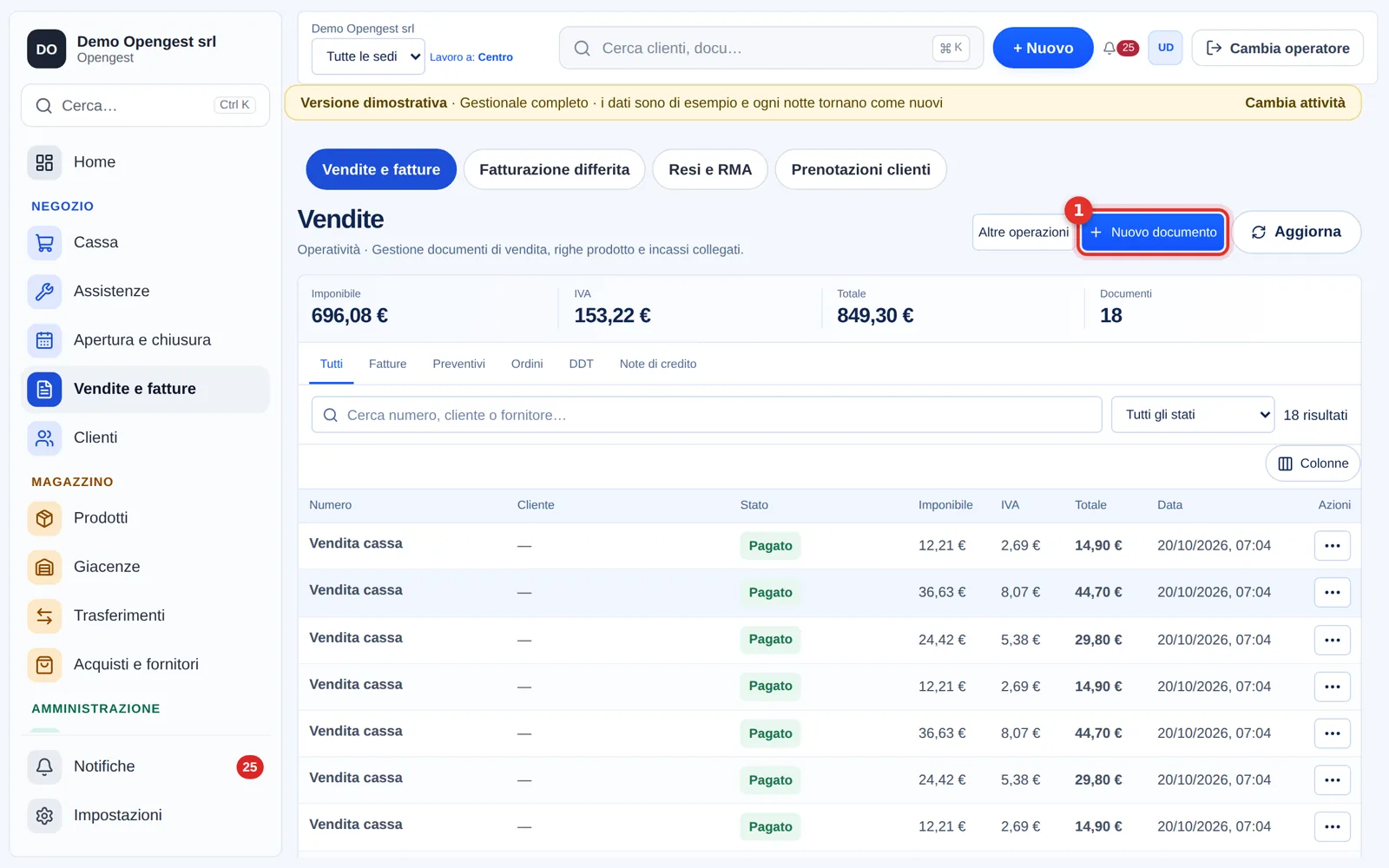This screenshot has width=1389, height=868.
Task: Click the UD user avatar
Action: point(1165,48)
